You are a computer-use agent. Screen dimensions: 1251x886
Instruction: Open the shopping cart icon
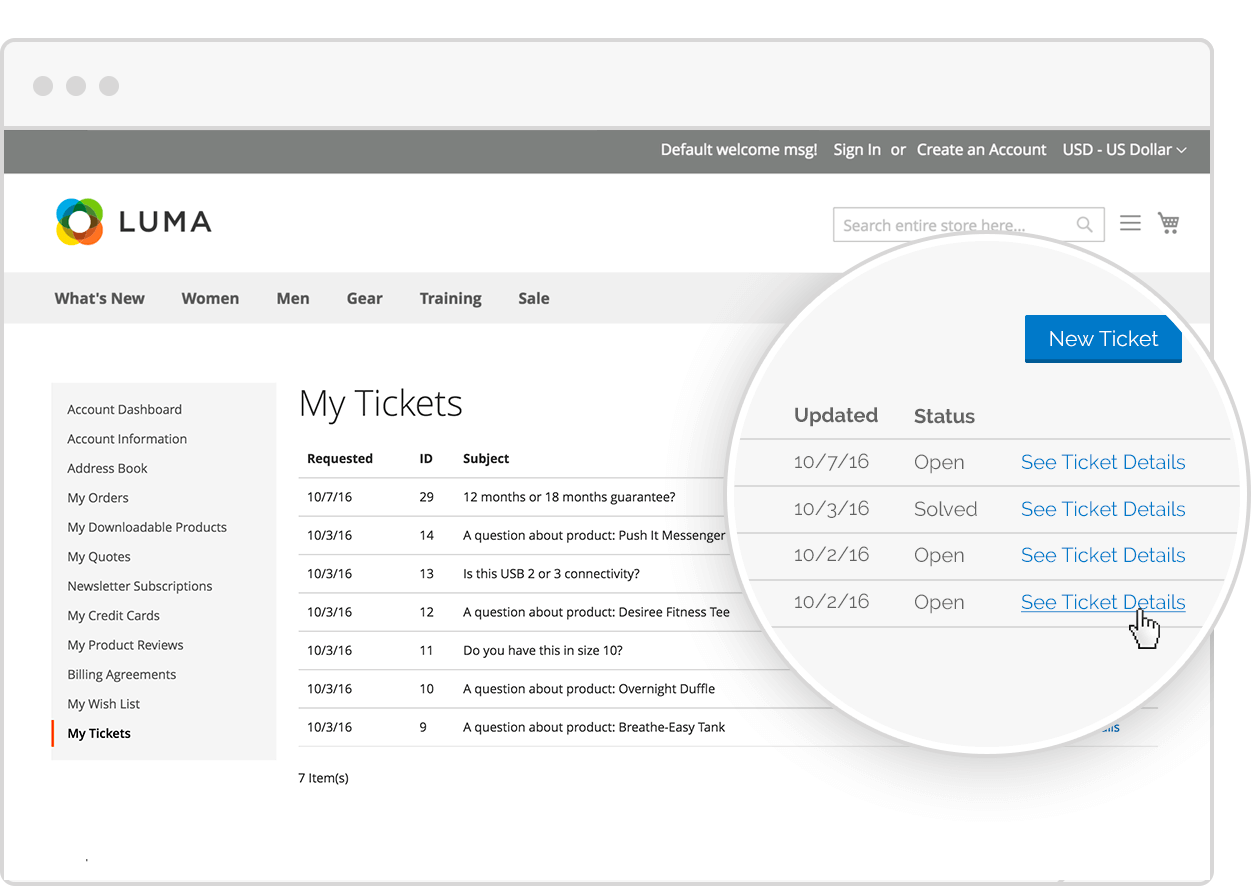point(1169,223)
